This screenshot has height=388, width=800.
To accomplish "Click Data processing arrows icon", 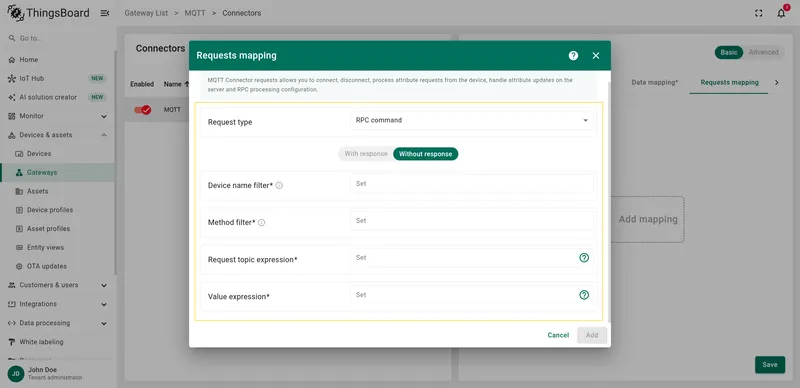I will click(12, 323).
